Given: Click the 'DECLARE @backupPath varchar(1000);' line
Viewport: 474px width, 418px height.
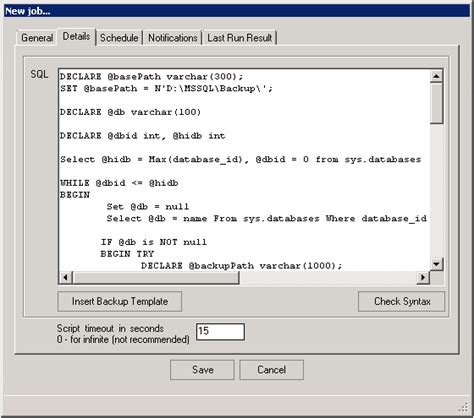Looking at the screenshot, I should click(242, 266).
